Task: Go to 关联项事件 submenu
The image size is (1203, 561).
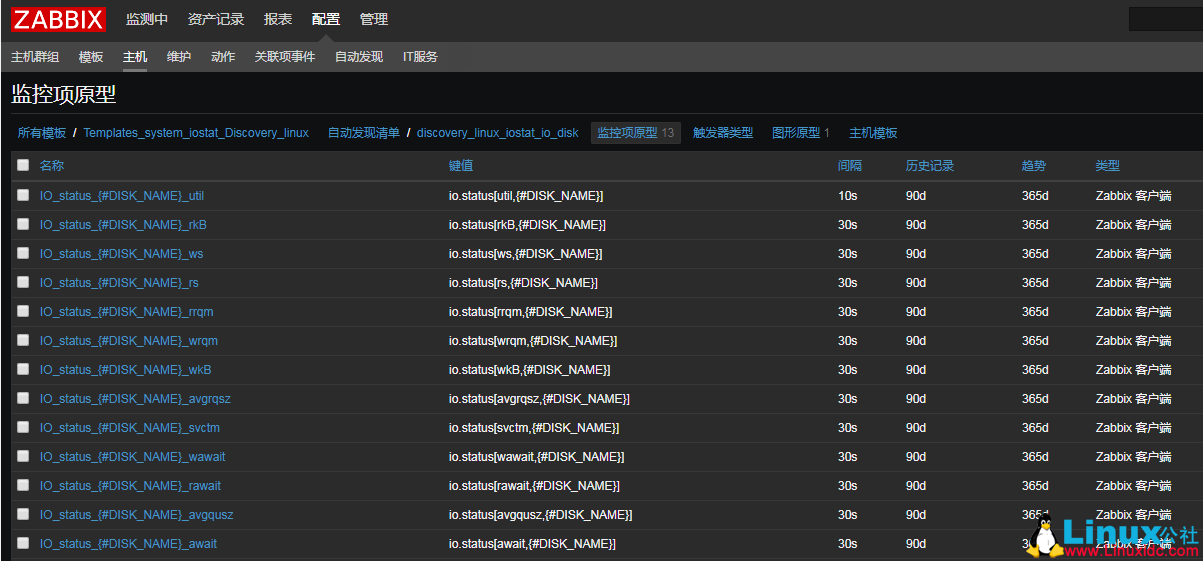Action: click(285, 57)
